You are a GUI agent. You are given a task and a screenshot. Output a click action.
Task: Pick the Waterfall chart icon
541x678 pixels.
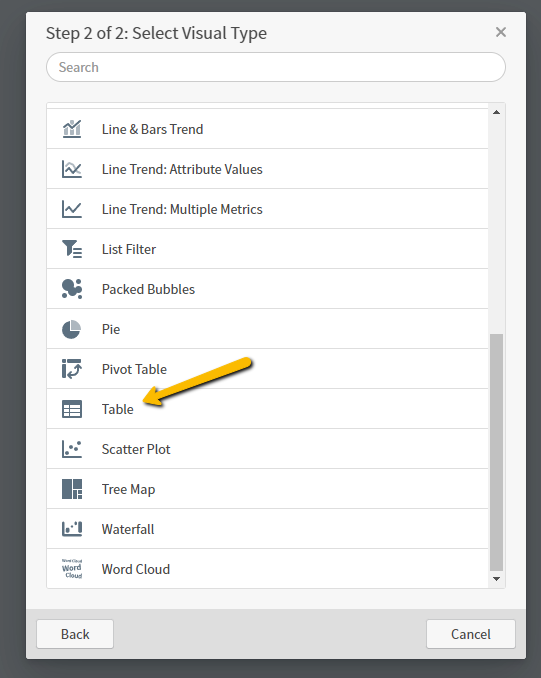coord(72,529)
